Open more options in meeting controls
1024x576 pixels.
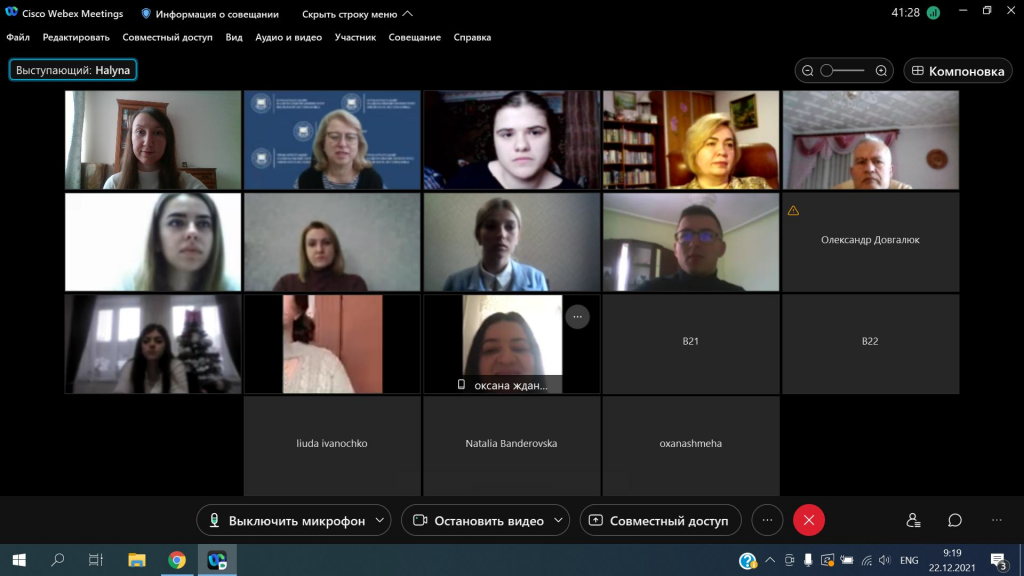tap(767, 520)
